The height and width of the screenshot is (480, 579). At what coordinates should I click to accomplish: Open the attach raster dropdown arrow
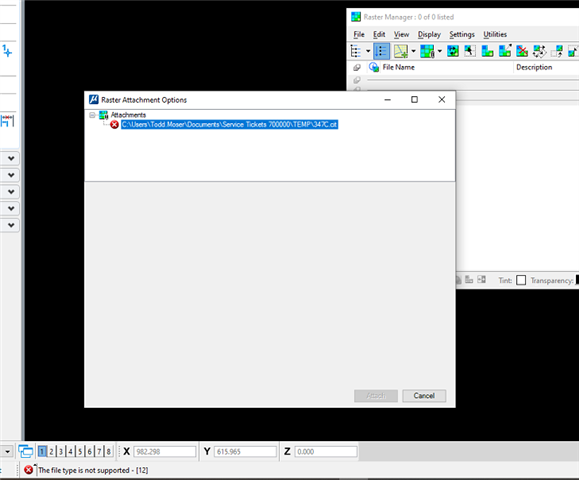pyautogui.click(x=414, y=51)
